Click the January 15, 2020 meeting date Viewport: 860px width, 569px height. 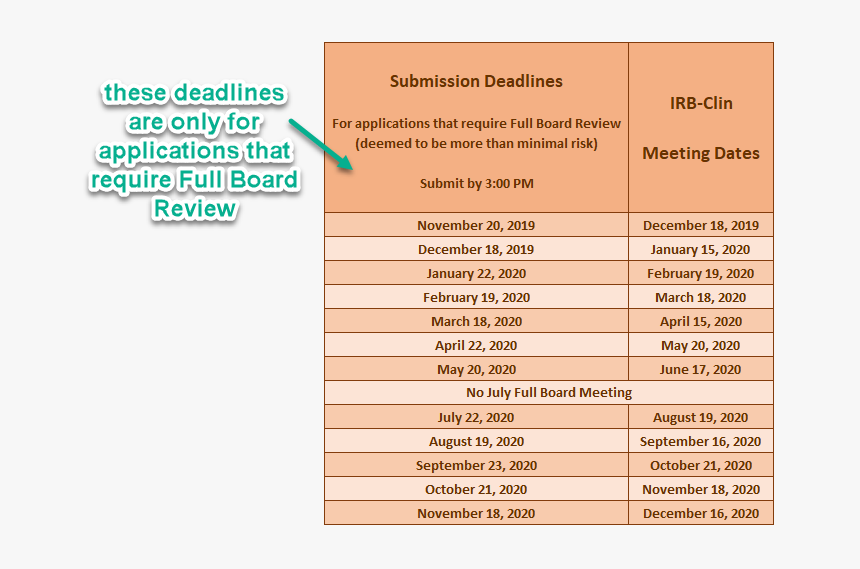tap(700, 249)
